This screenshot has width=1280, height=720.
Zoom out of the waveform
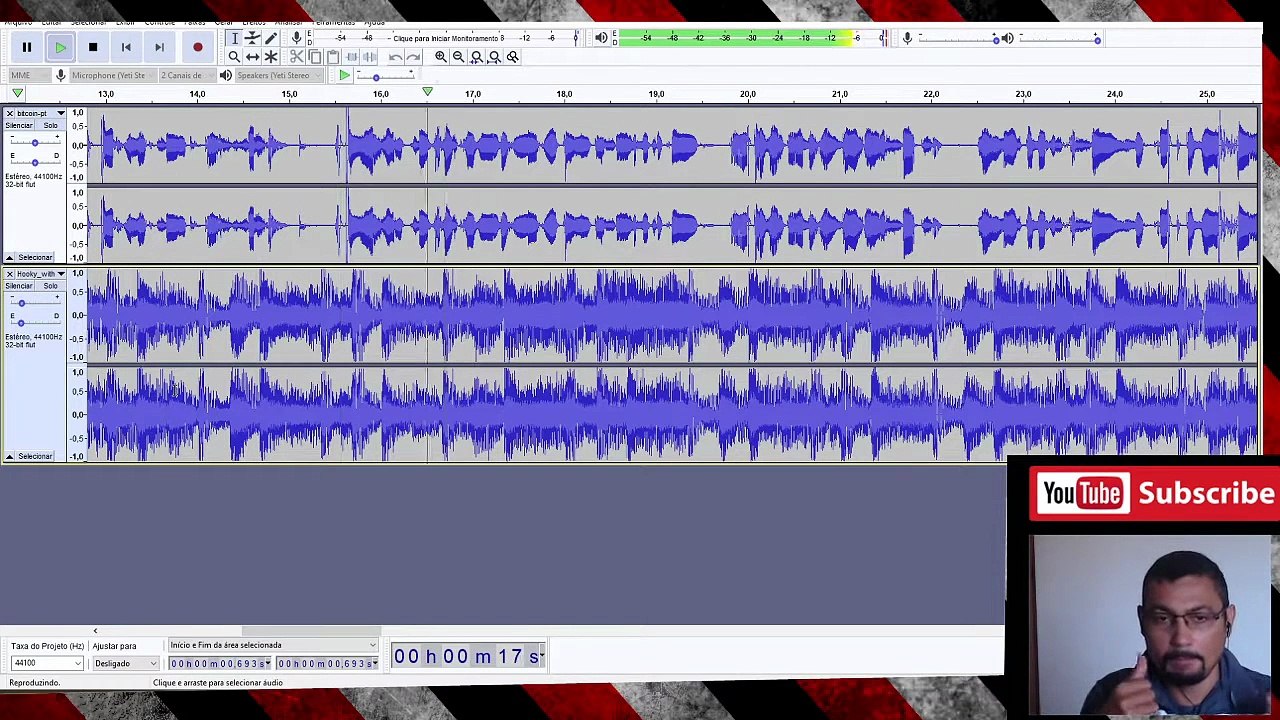click(458, 57)
